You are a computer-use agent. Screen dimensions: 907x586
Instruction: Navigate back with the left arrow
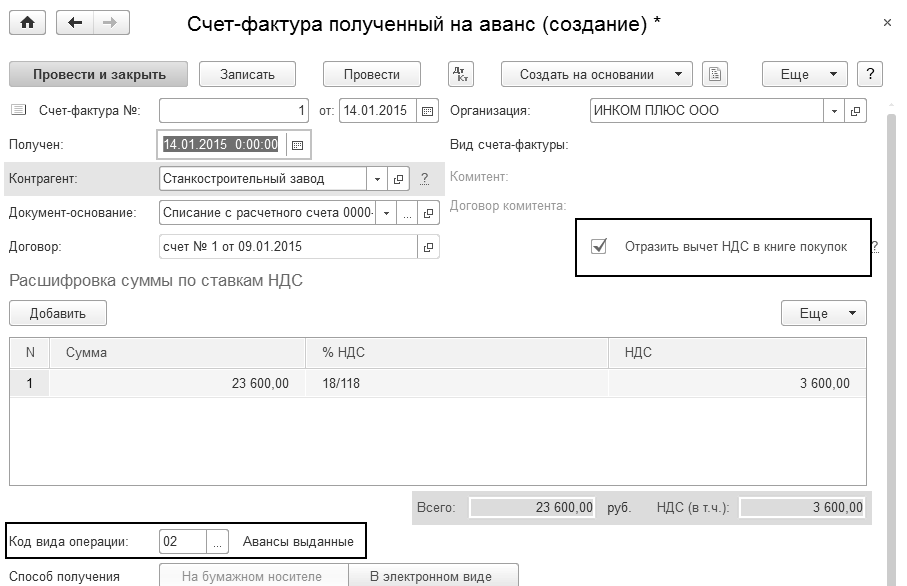(x=75, y=23)
